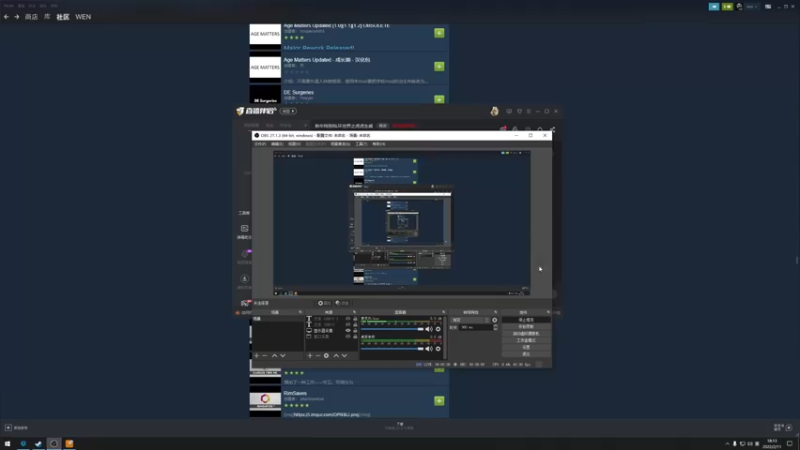Toggle lock on second text source

tap(355, 324)
